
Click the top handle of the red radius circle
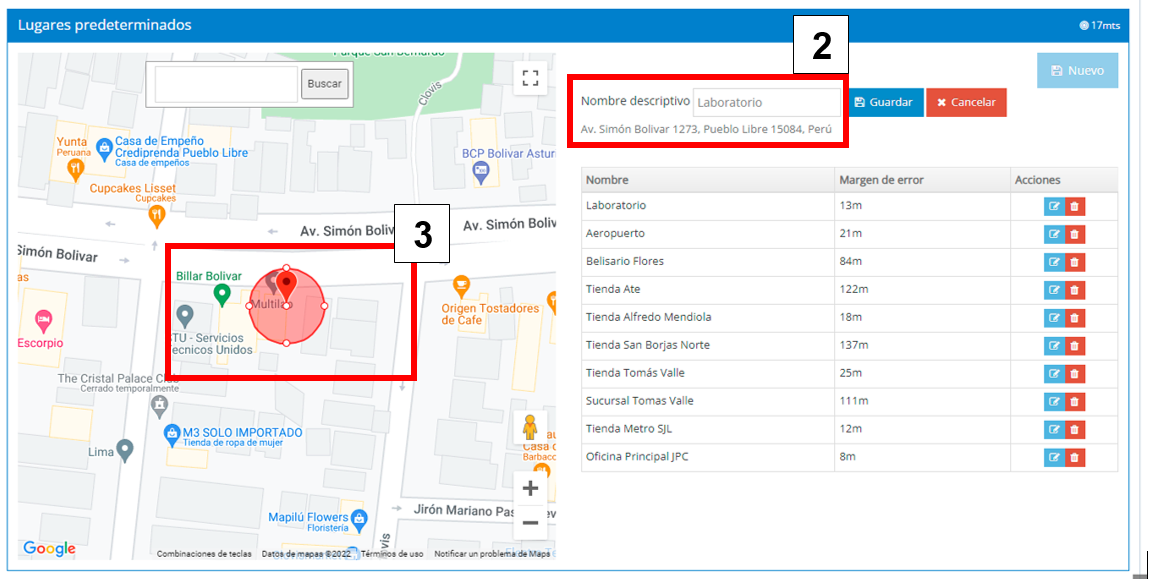click(x=286, y=268)
